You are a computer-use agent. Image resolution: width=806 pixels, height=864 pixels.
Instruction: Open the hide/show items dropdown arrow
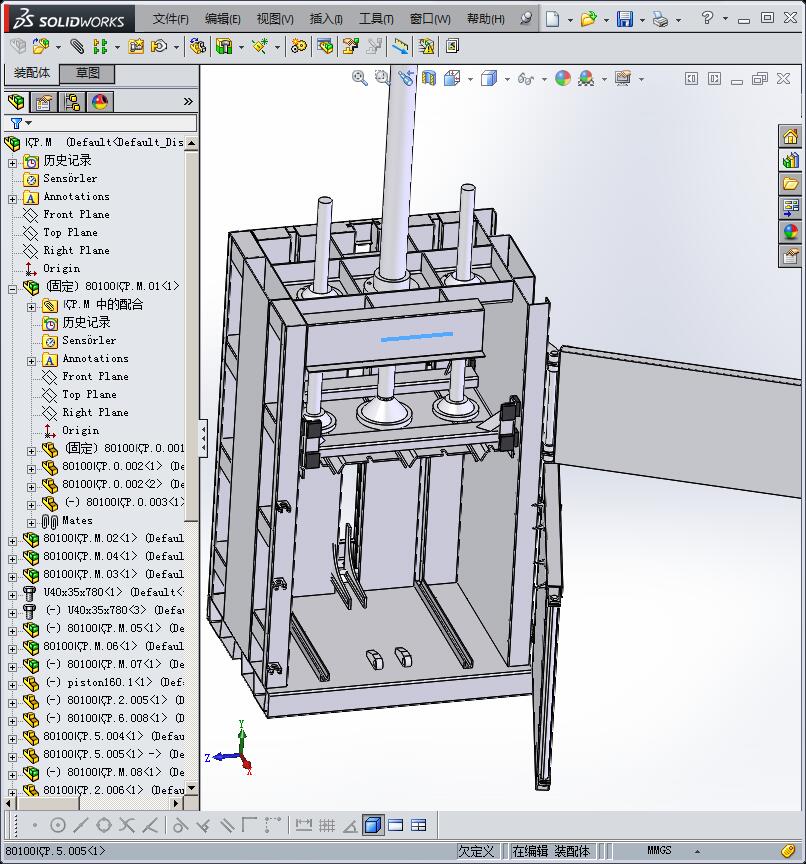[544, 79]
